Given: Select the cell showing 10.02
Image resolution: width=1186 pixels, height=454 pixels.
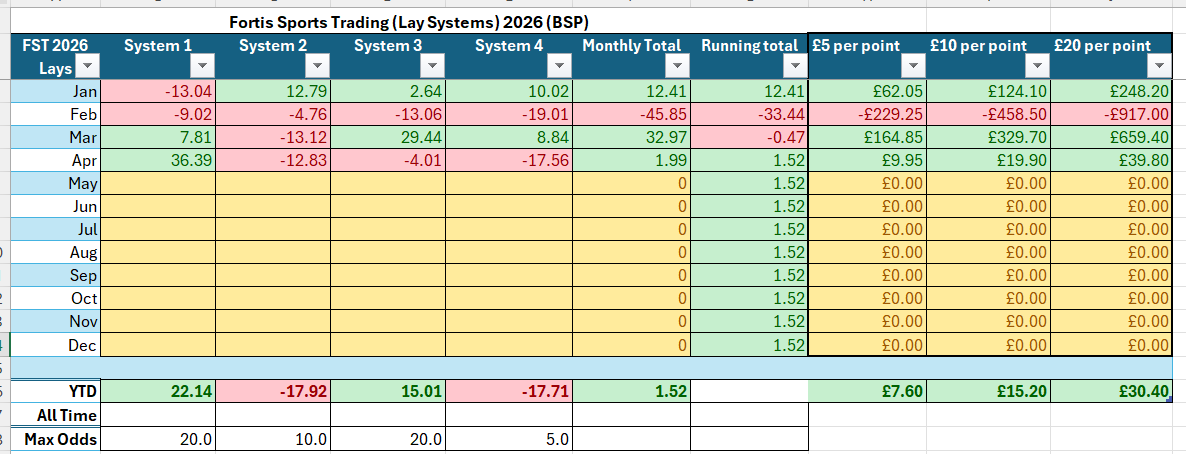Looking at the screenshot, I should [x=508, y=92].
